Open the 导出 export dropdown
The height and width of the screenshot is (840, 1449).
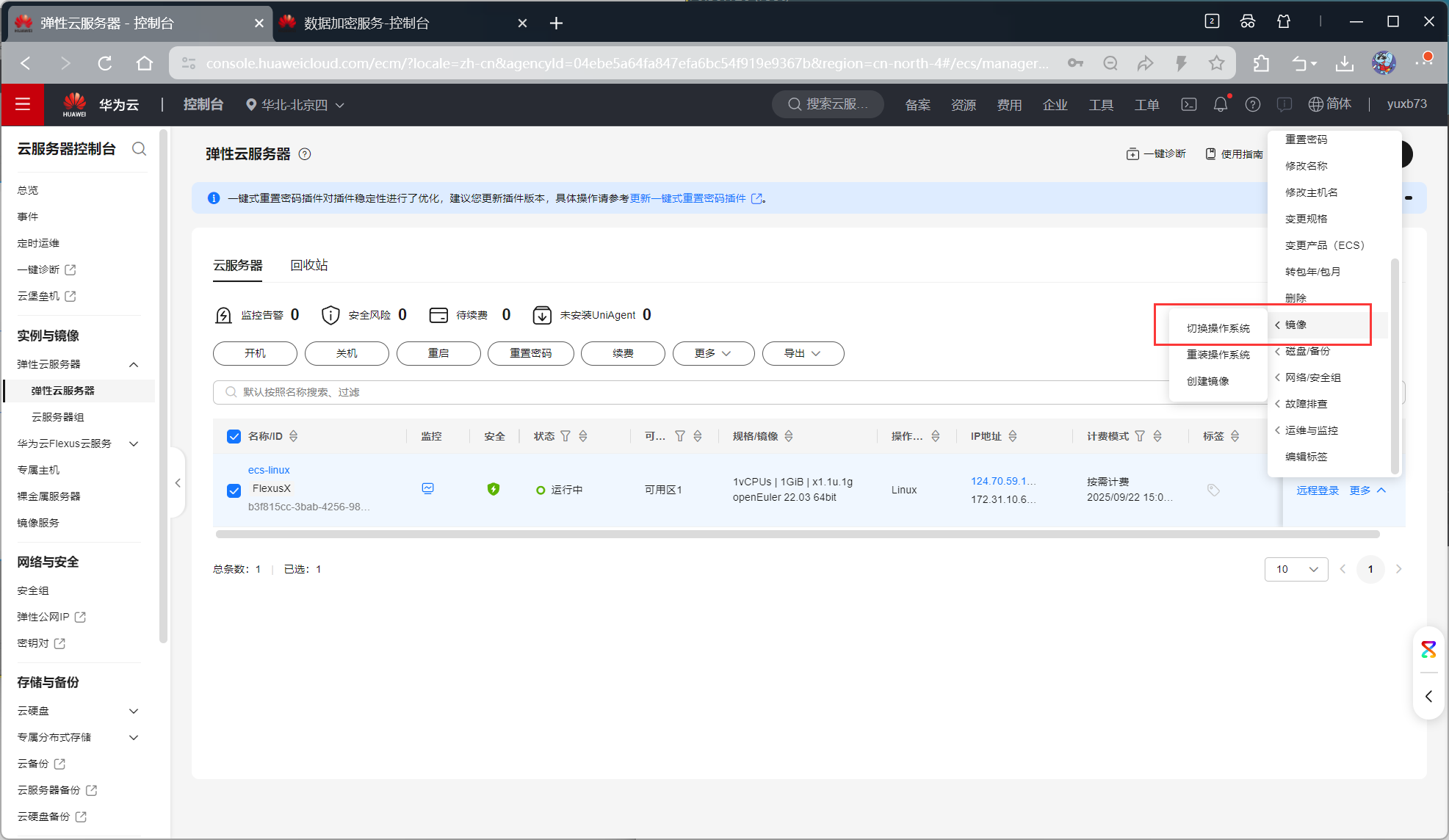point(803,353)
